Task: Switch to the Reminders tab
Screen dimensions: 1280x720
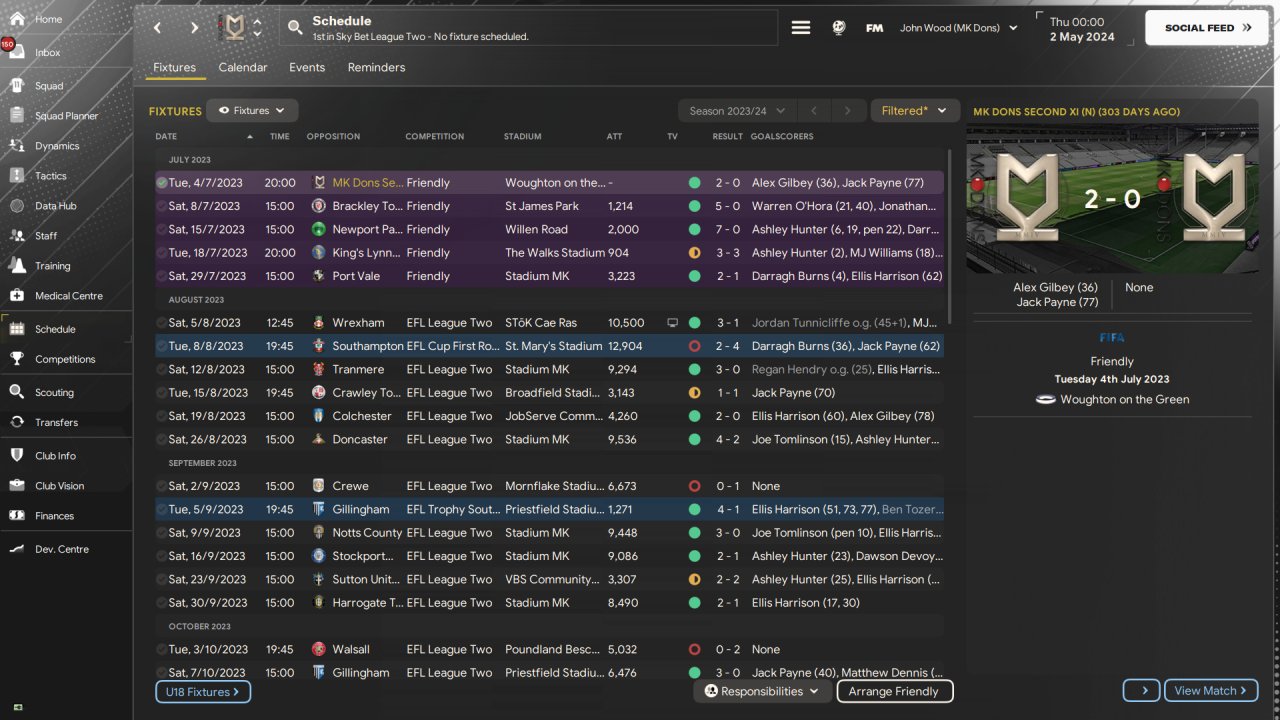Action: point(376,68)
